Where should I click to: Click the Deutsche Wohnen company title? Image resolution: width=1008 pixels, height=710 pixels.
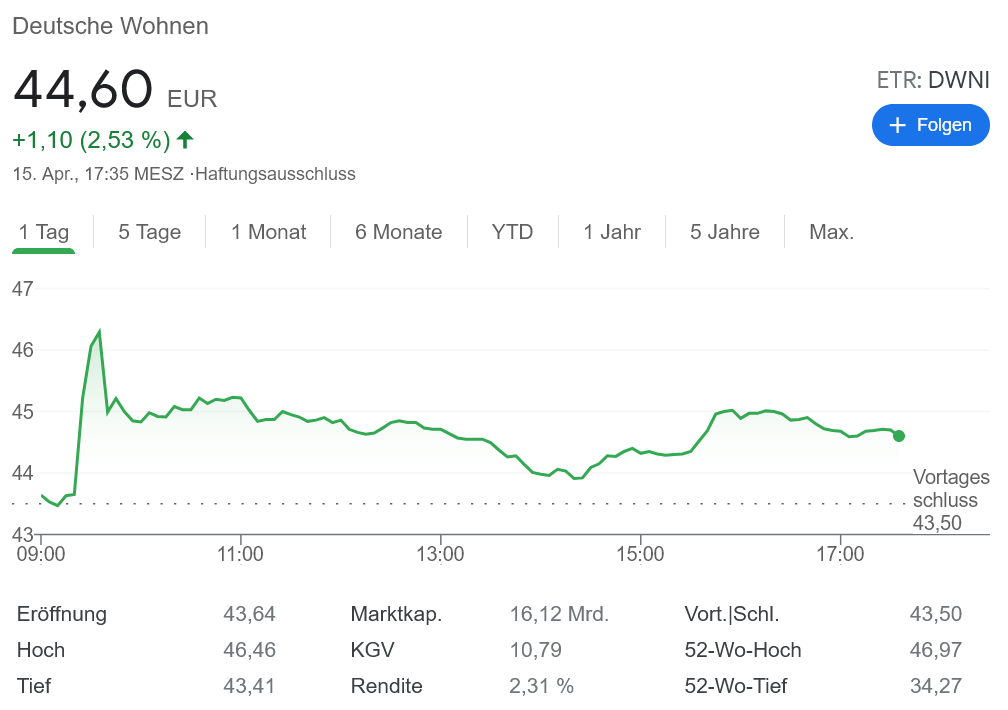click(110, 26)
